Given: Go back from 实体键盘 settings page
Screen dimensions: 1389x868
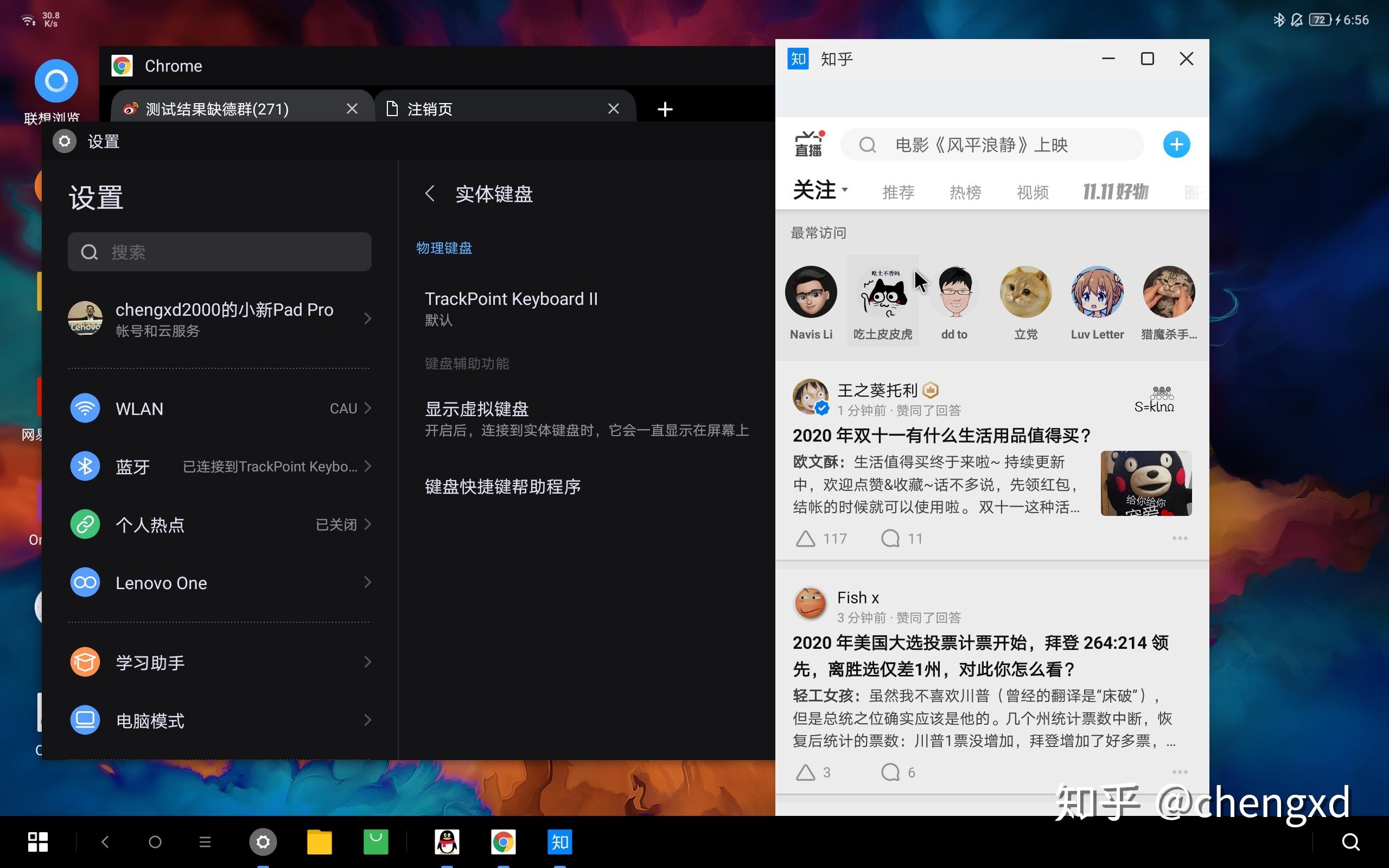Looking at the screenshot, I should click(x=430, y=194).
